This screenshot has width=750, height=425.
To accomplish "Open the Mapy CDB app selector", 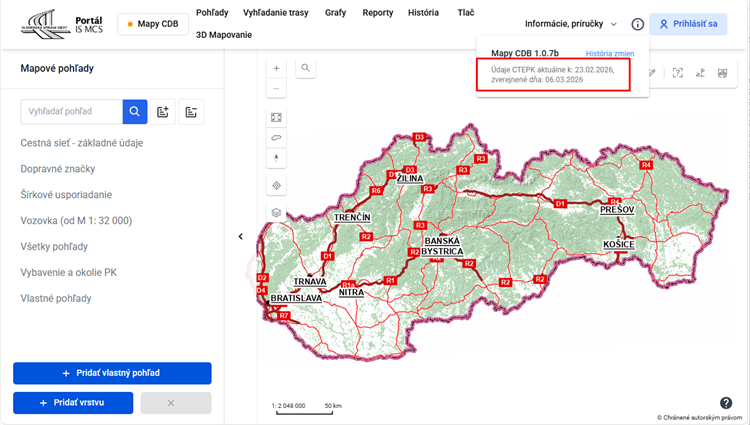I will 154,24.
